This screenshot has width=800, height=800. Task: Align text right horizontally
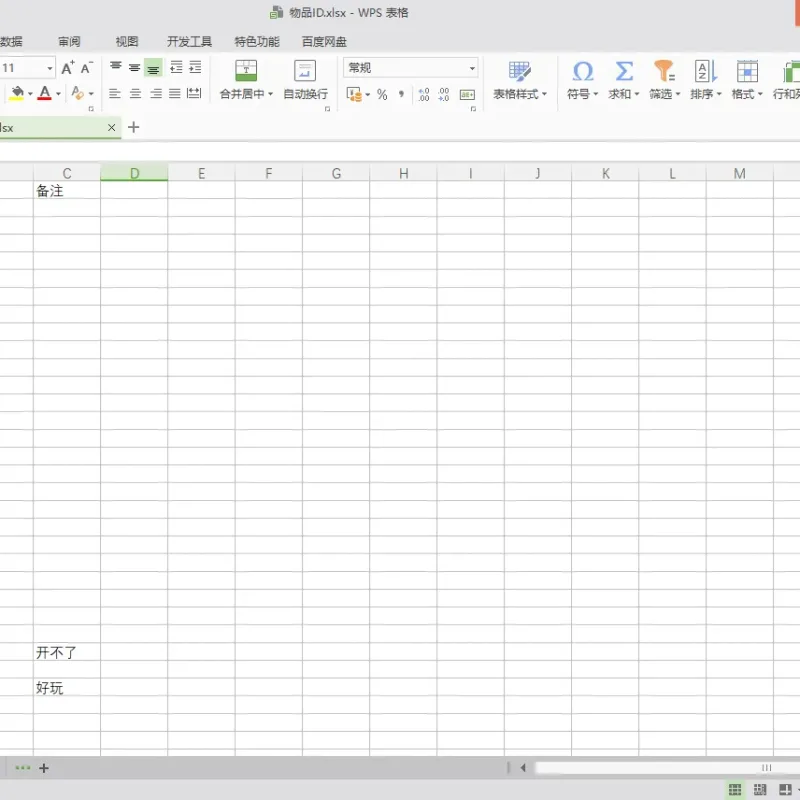coord(156,93)
